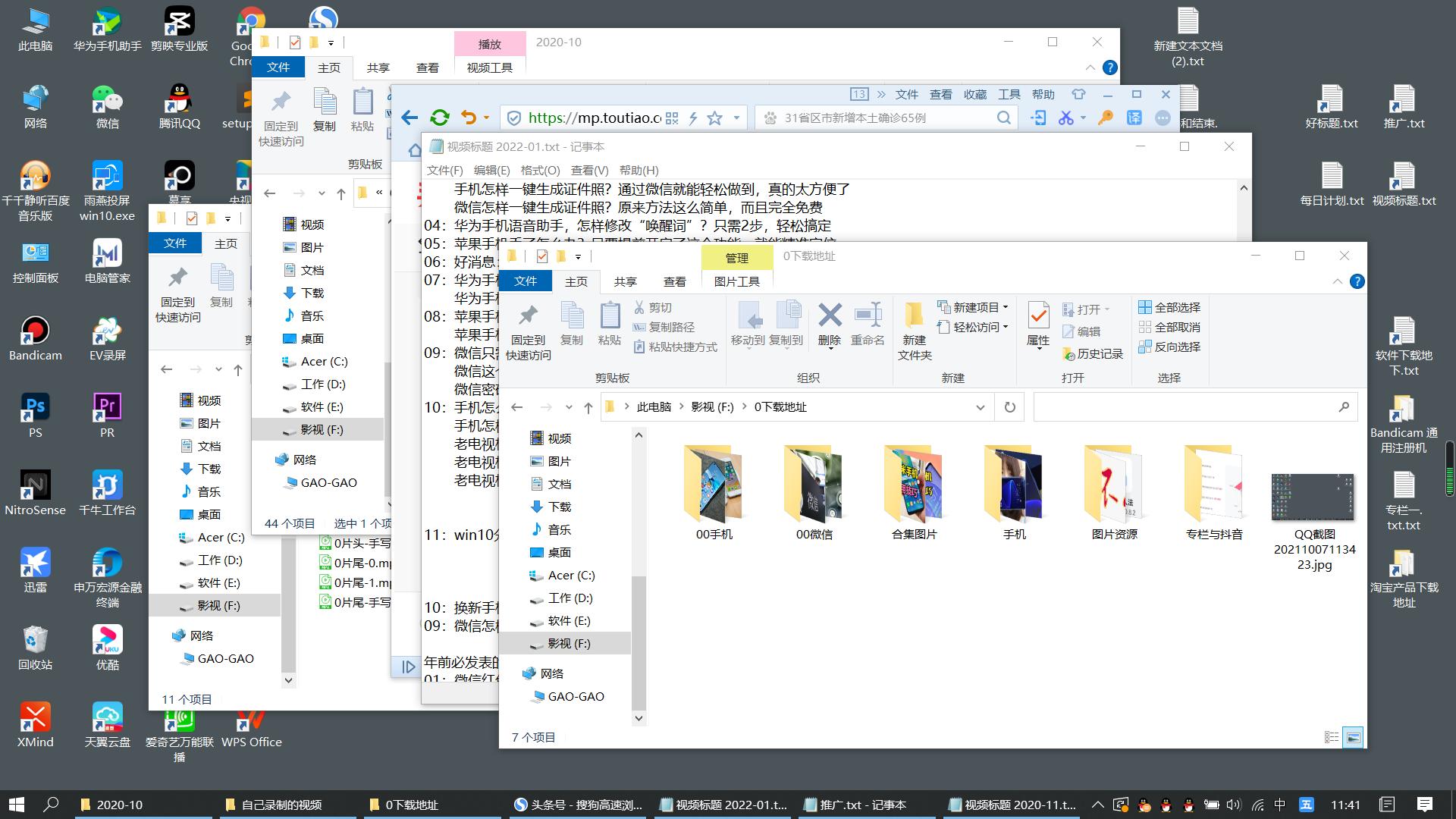
Task: Expand the New item (新建项目) dropdown
Action: 1006,307
